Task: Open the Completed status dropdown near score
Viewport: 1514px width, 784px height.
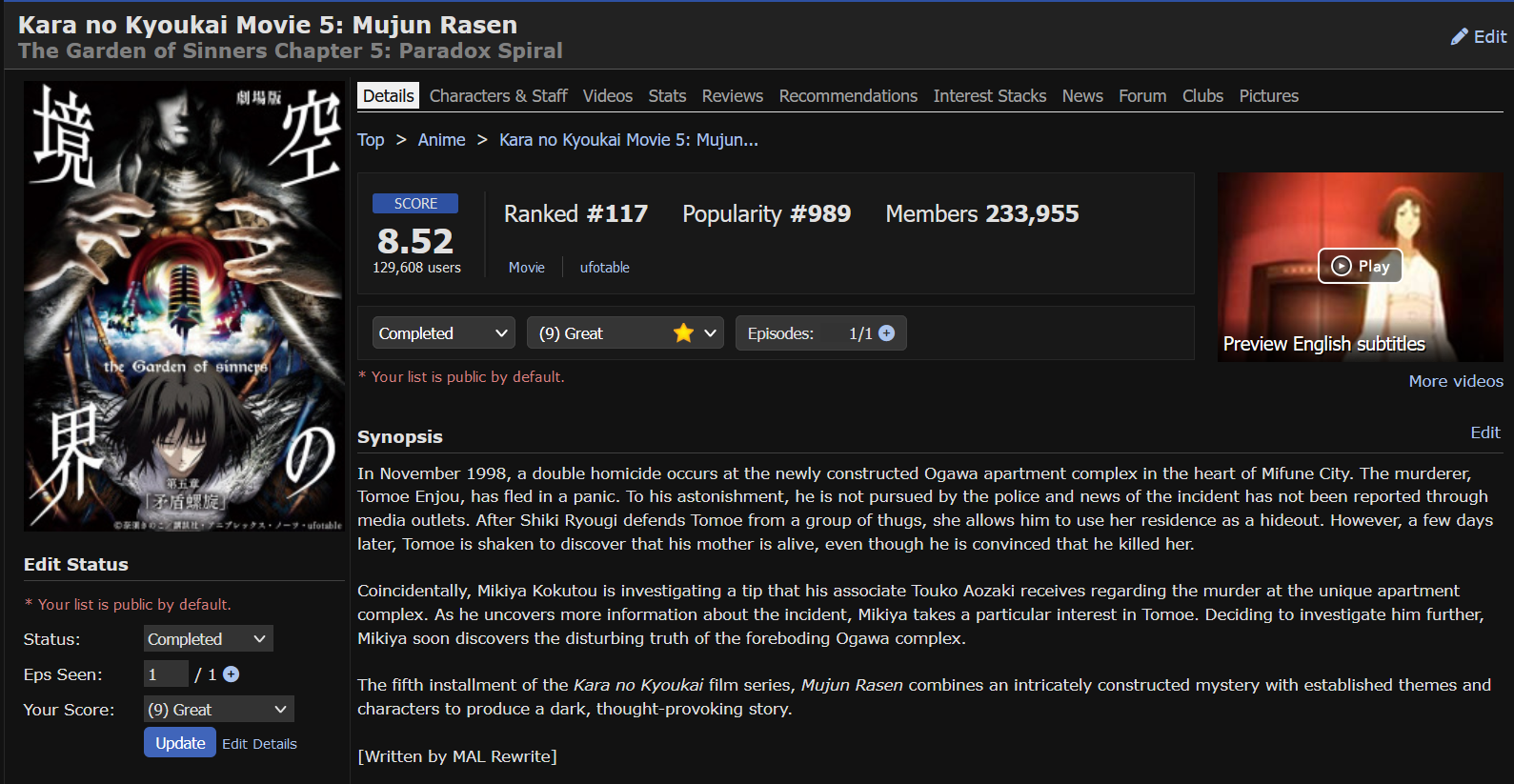Action: (443, 333)
